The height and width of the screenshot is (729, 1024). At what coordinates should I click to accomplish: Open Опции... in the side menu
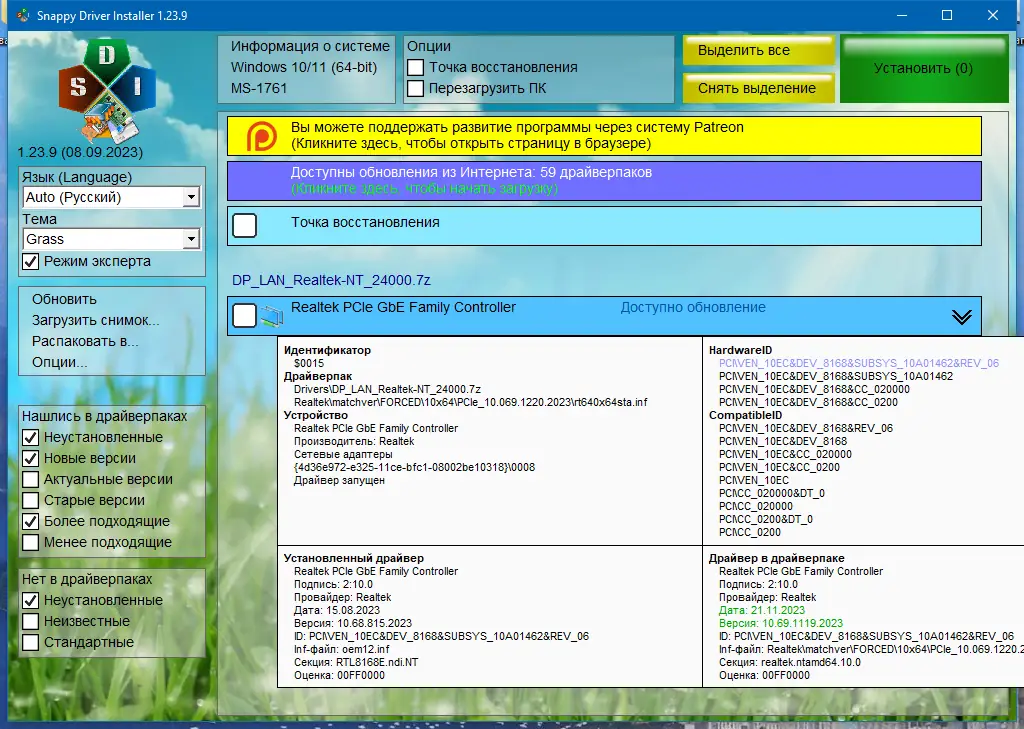59,362
